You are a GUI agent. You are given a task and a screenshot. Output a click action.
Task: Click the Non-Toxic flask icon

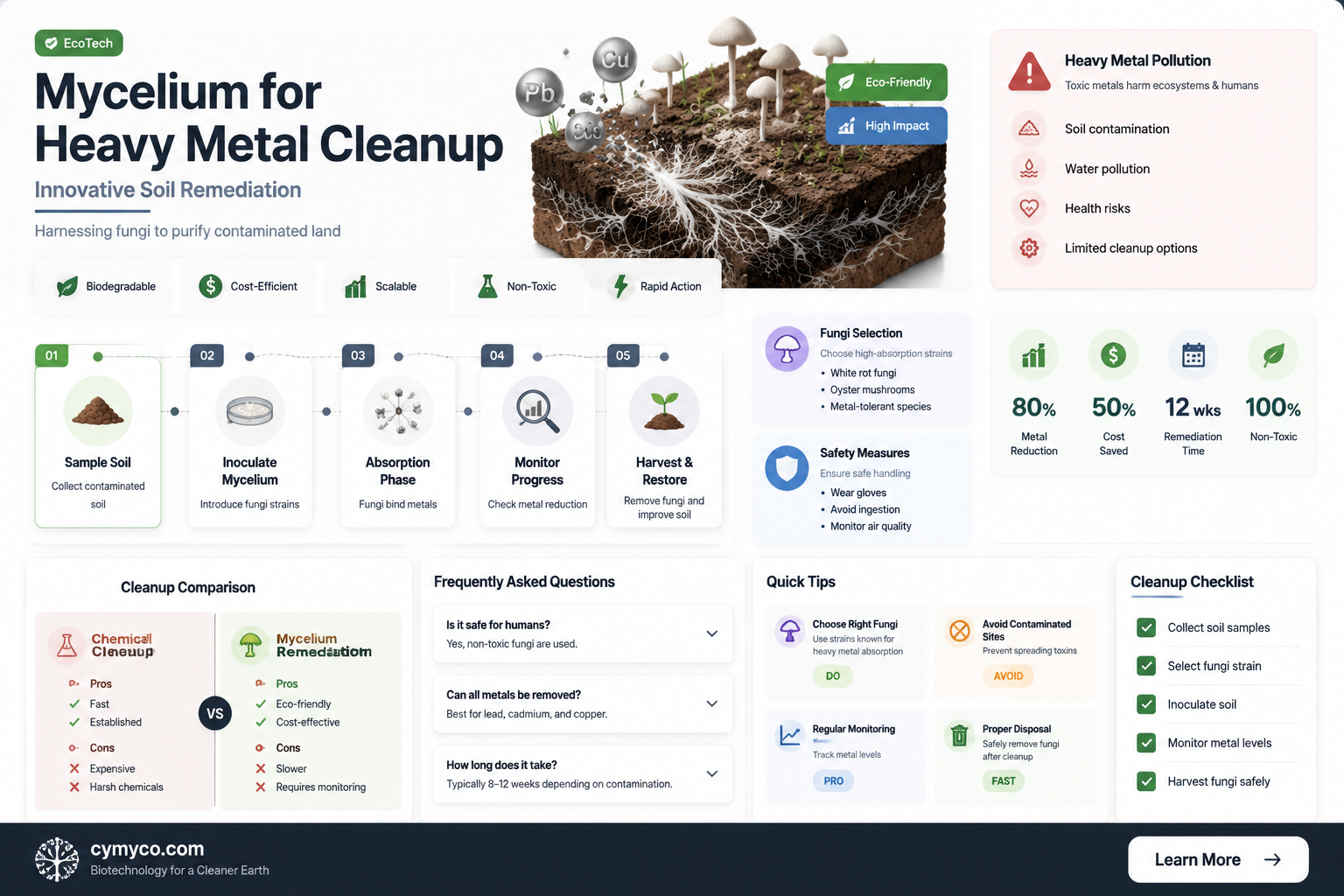tap(487, 286)
